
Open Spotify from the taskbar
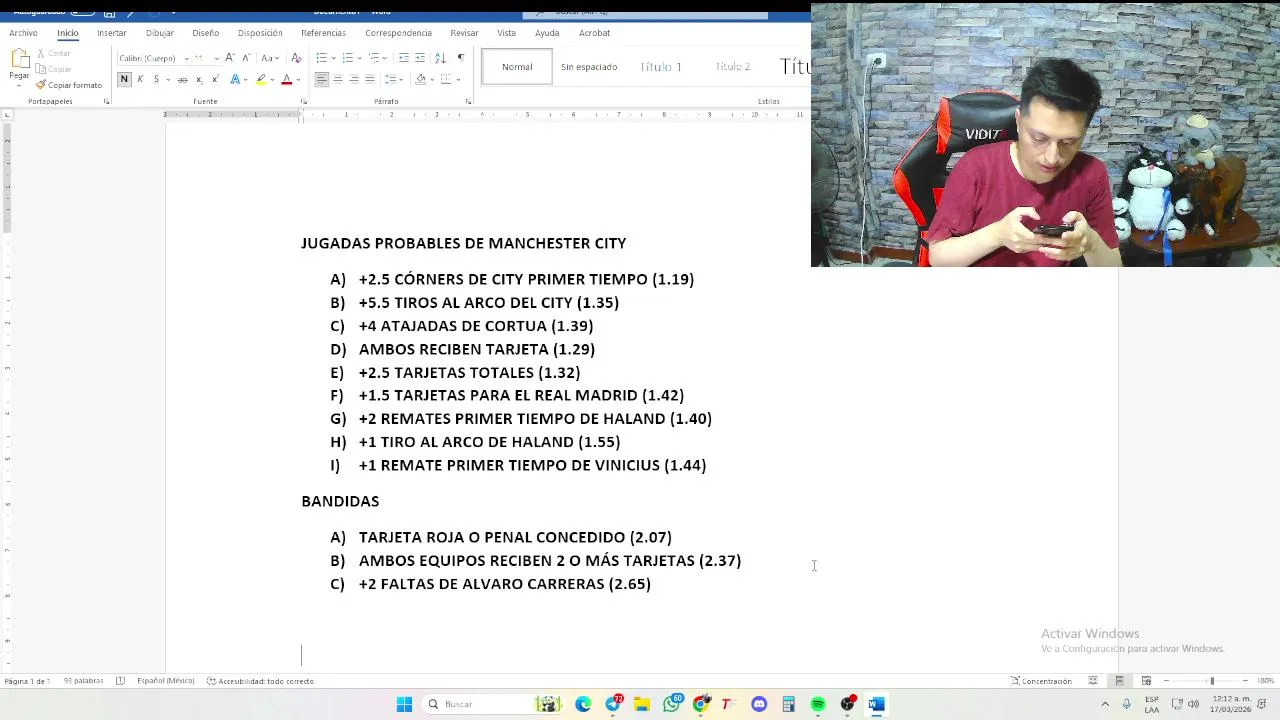click(818, 704)
